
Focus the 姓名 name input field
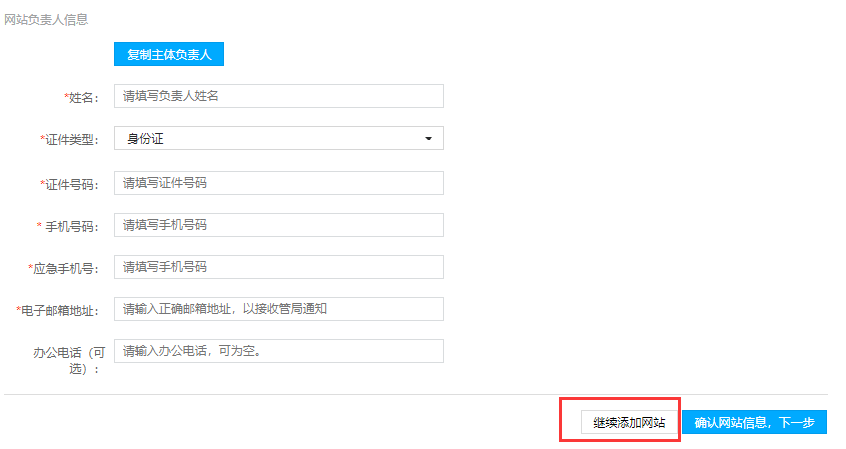pos(278,96)
